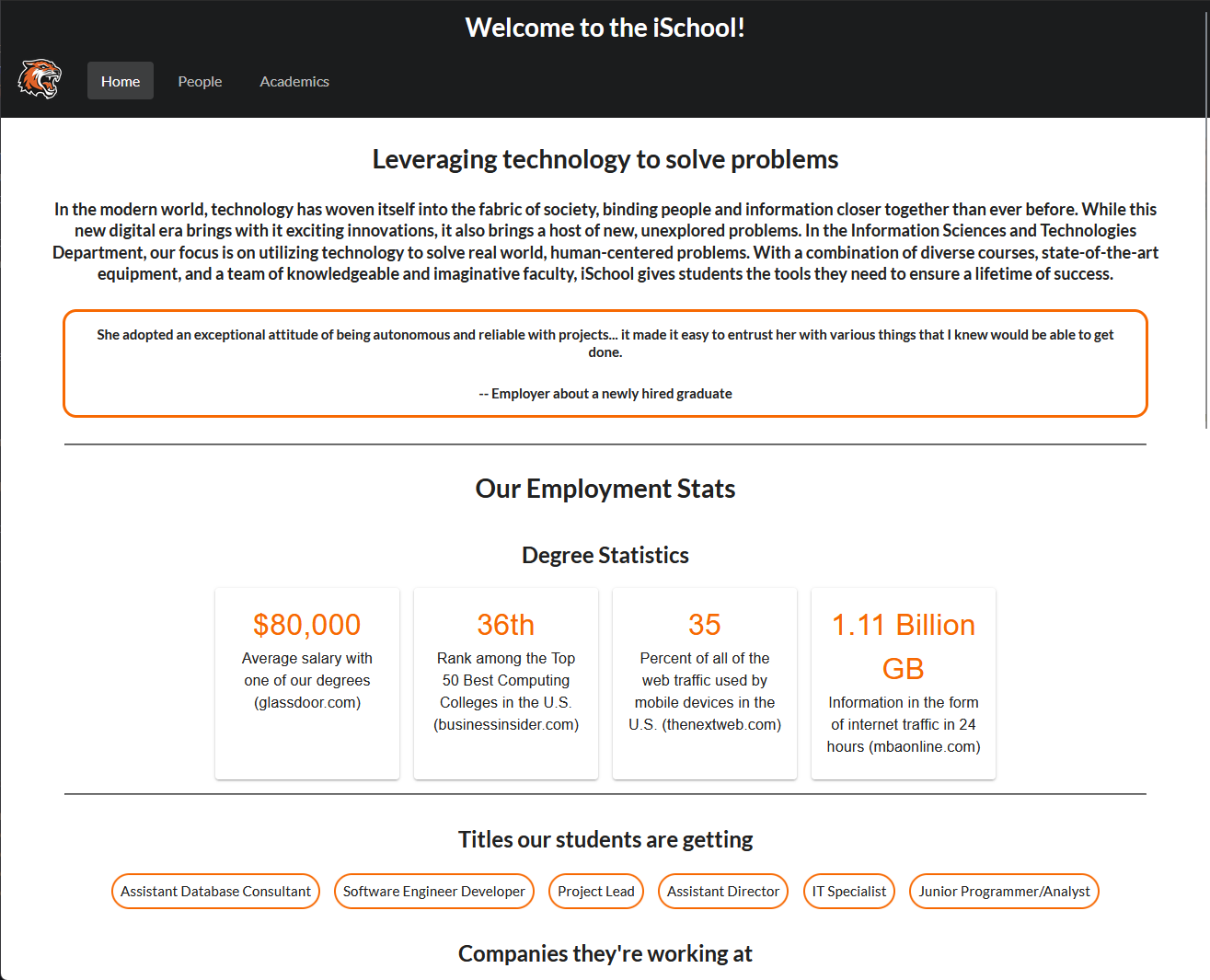Click the employer testimonial quote box
Viewport: 1210px width, 980px height.
point(605,363)
